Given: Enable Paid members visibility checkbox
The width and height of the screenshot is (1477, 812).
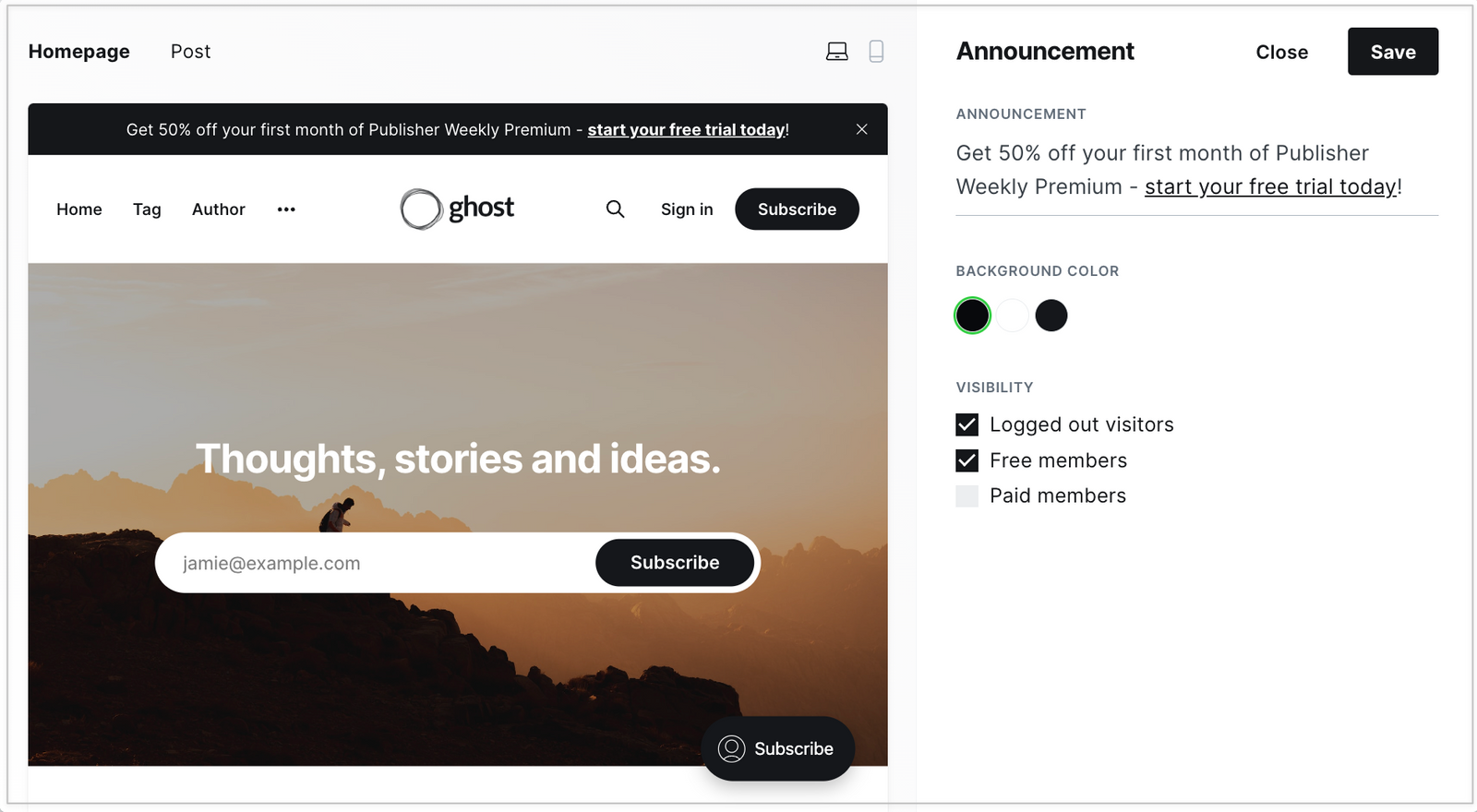Looking at the screenshot, I should click(967, 496).
